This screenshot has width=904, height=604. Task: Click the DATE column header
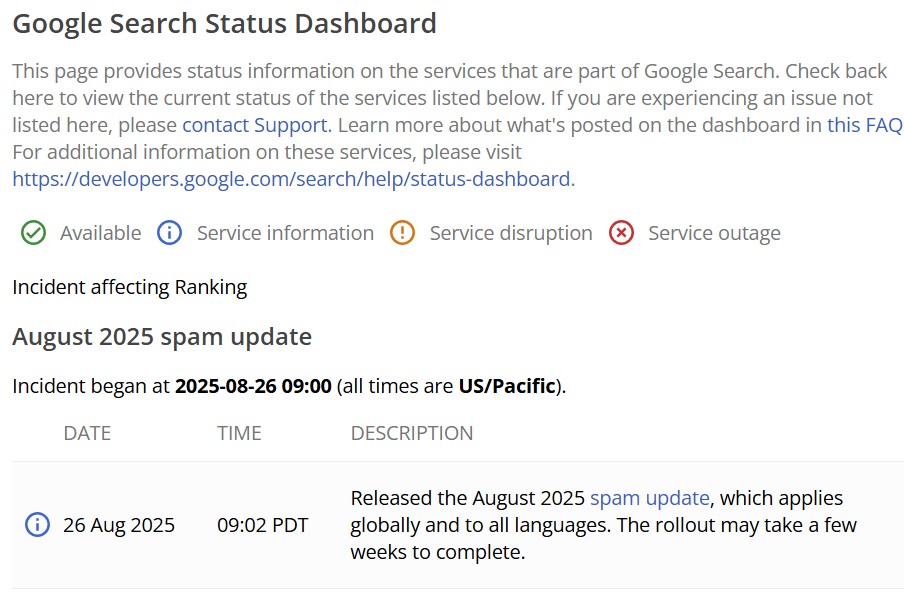[x=87, y=433]
